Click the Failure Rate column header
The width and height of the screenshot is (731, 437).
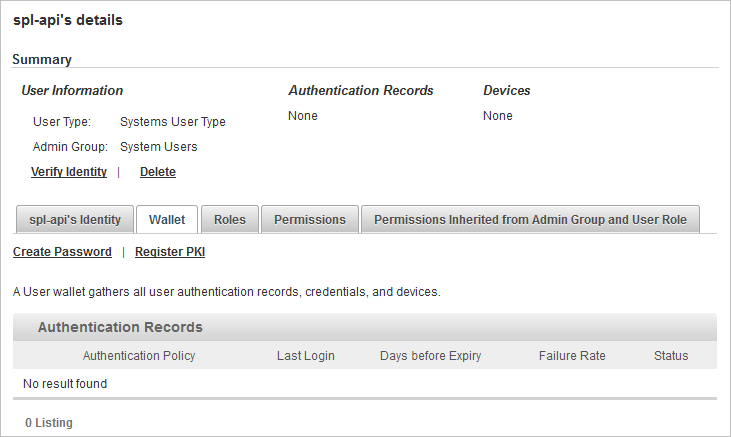pyautogui.click(x=572, y=355)
